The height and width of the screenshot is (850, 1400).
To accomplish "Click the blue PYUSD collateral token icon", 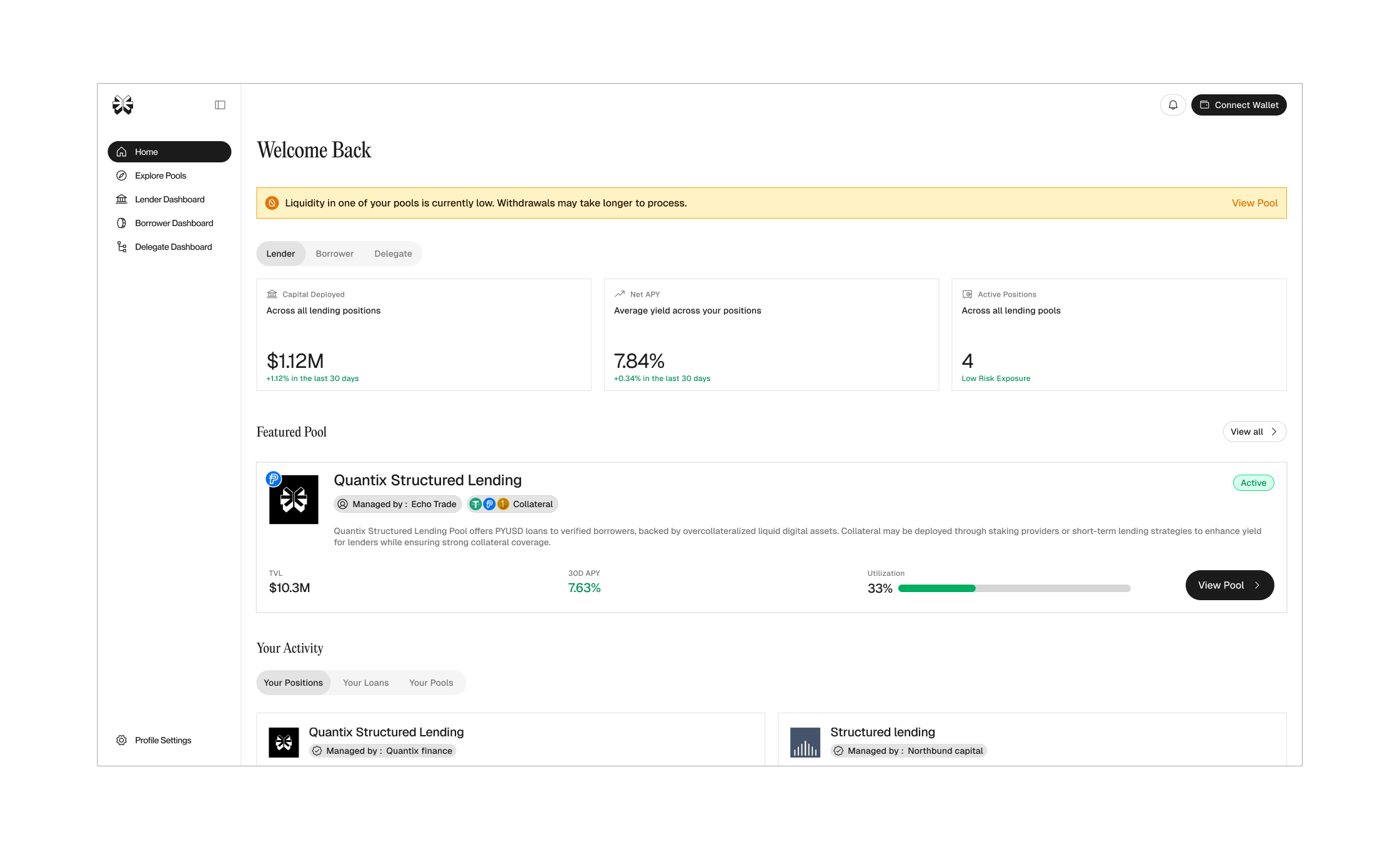I will point(489,504).
